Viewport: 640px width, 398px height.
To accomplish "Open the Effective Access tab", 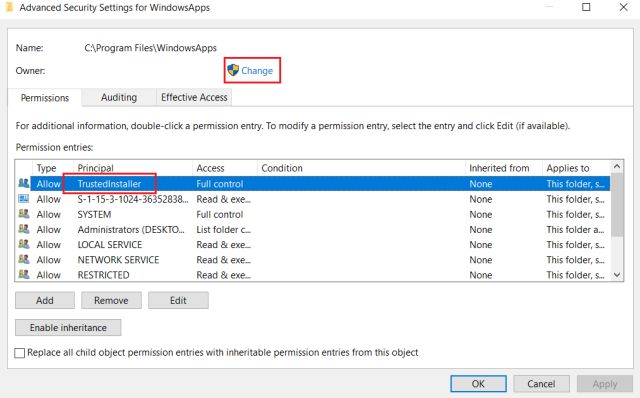I will 194,97.
